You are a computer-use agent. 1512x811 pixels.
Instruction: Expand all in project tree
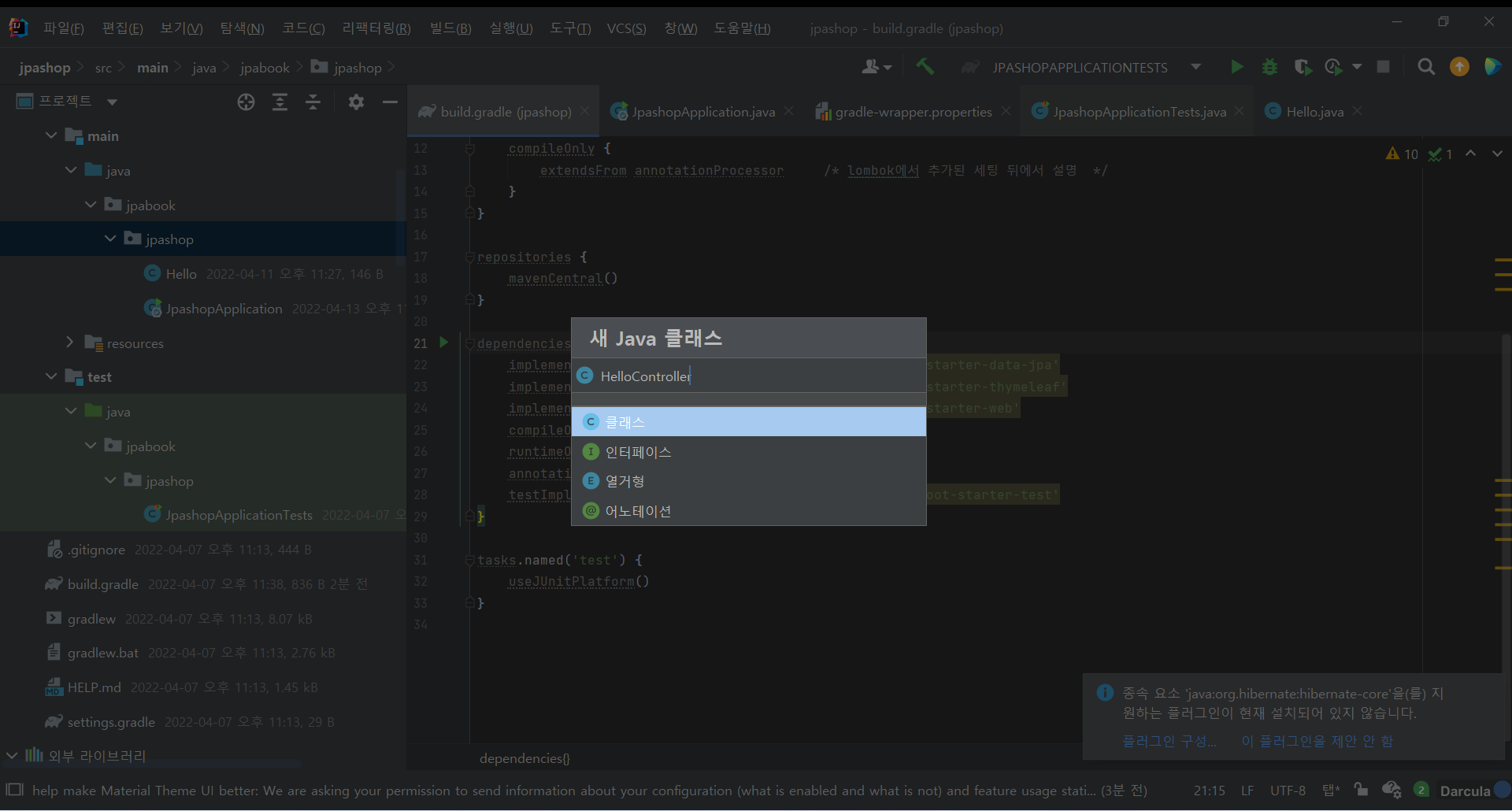point(280,102)
